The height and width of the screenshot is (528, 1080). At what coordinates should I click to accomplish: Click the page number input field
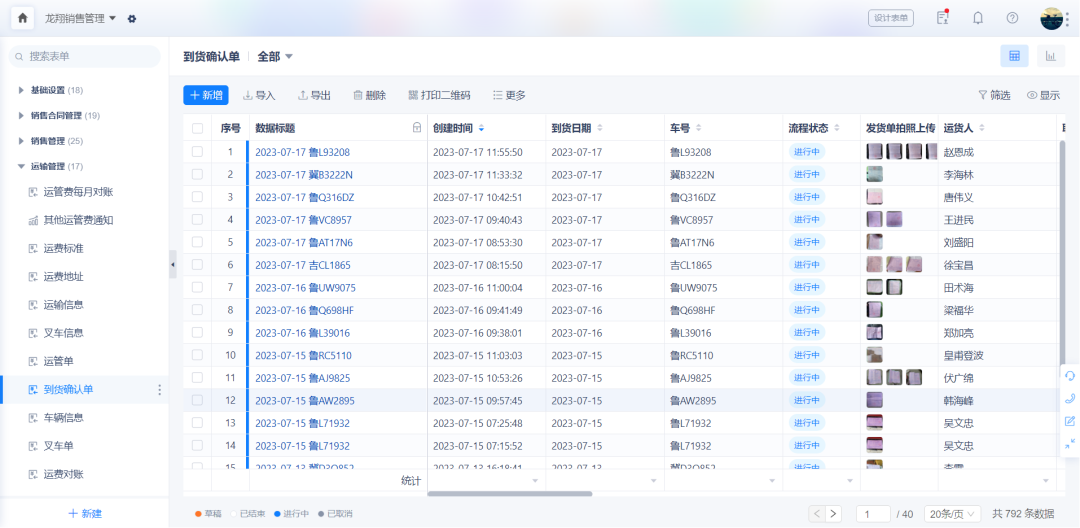click(x=873, y=514)
